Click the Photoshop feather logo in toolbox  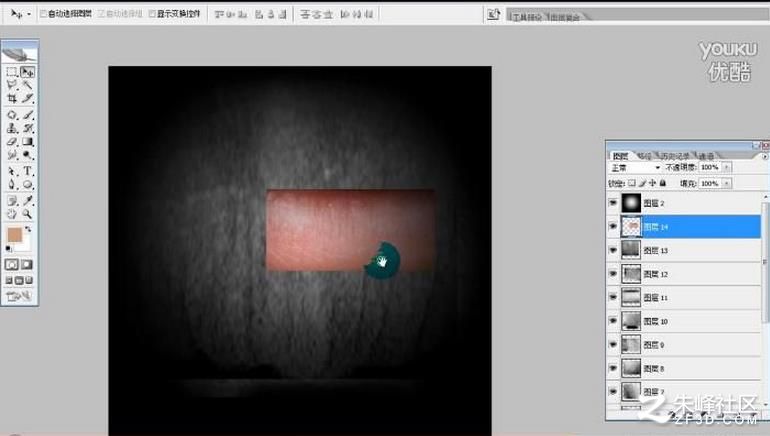point(20,53)
